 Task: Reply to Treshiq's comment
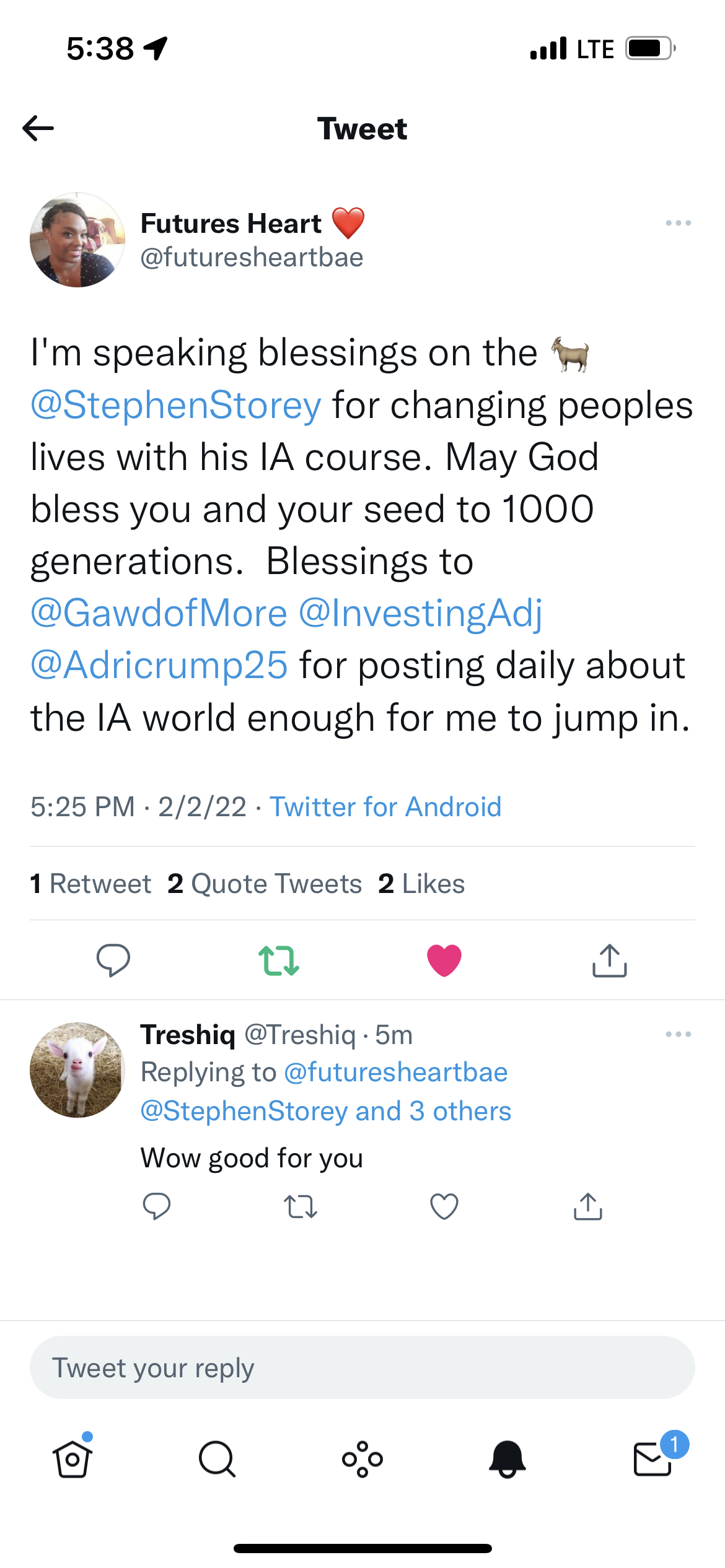point(156,1206)
